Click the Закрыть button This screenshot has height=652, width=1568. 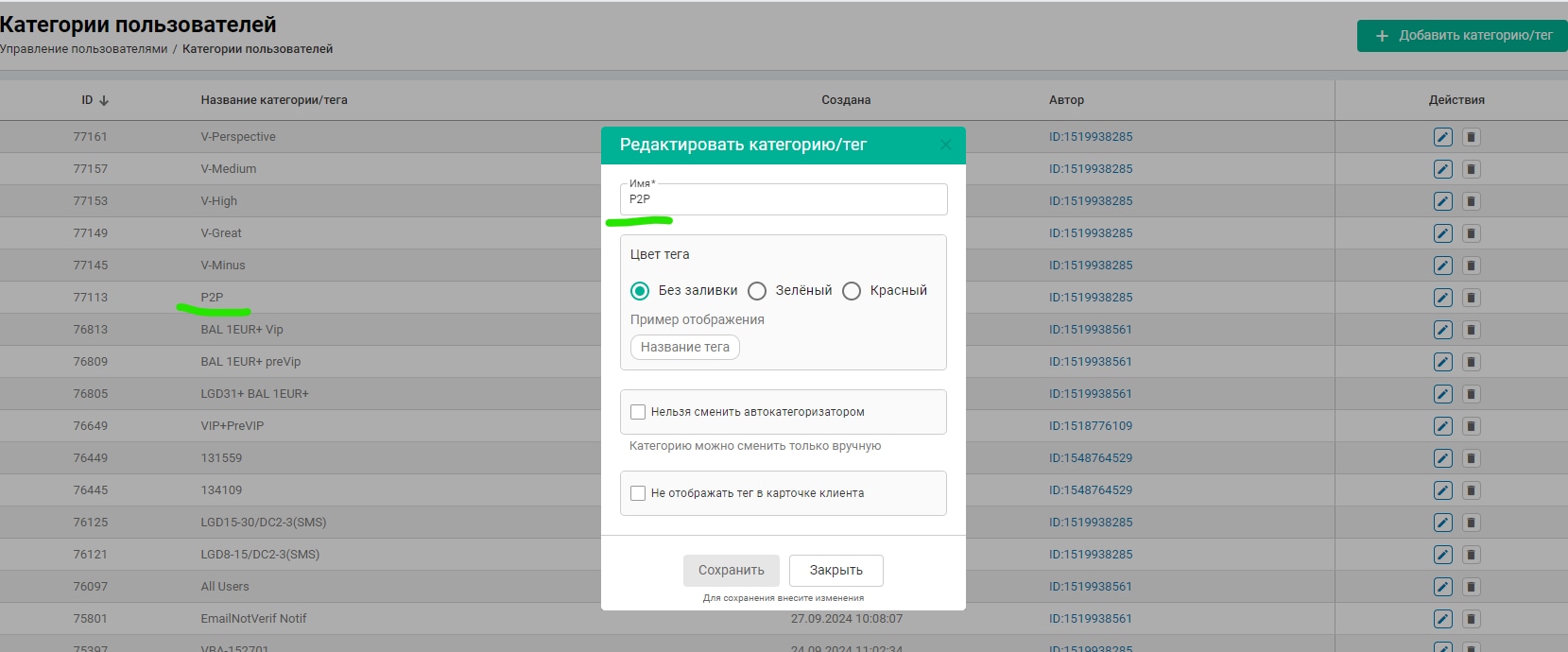[836, 571]
